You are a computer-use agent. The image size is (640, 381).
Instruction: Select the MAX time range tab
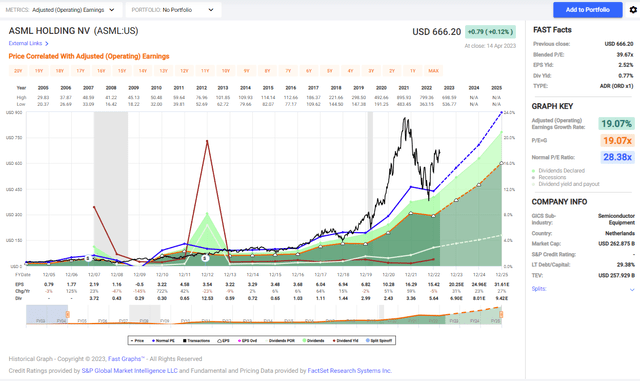[433, 71]
